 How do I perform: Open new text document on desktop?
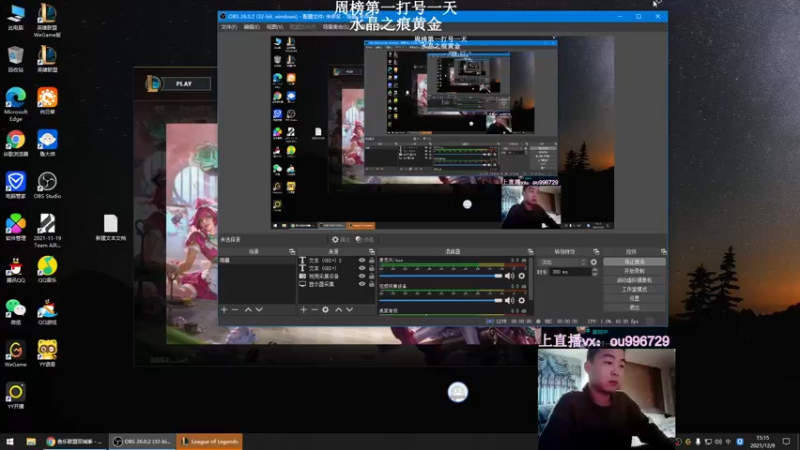pos(111,228)
